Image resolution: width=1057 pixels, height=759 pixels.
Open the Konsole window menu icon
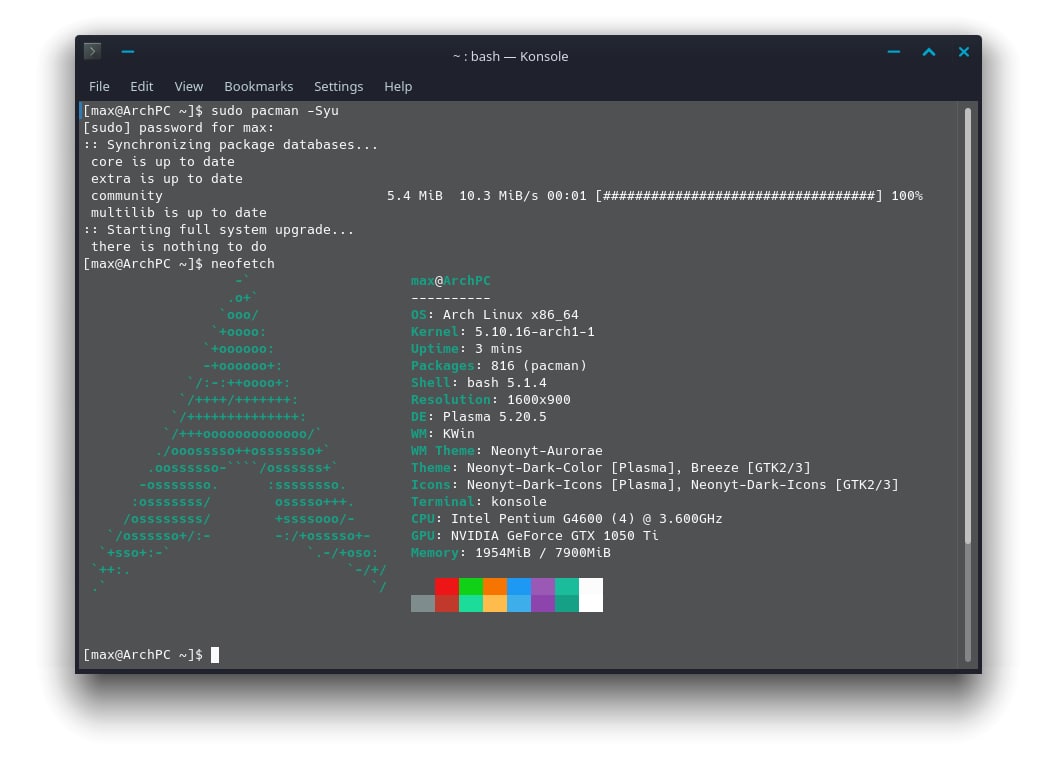click(92, 51)
